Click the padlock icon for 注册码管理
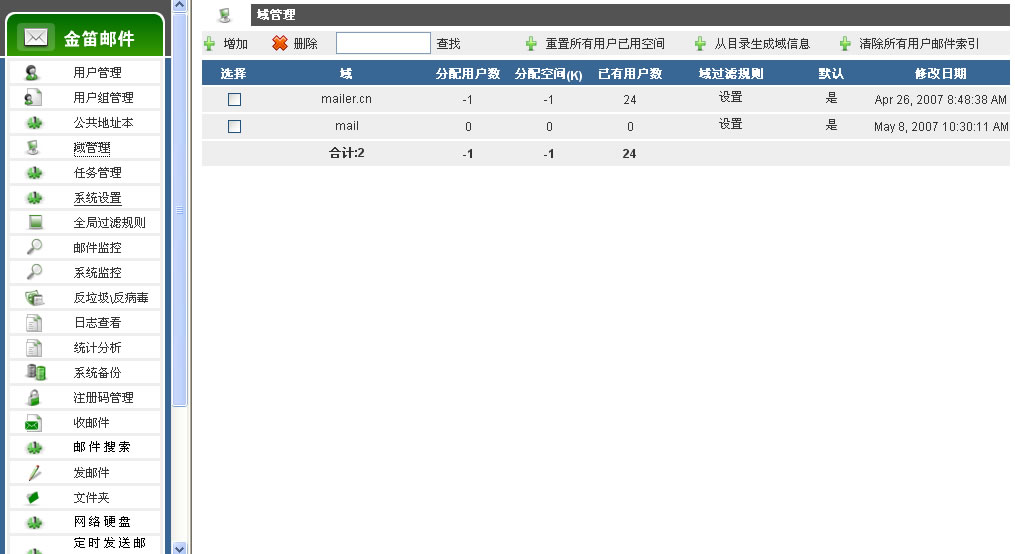Image resolution: width=1015 pixels, height=554 pixels. pos(34,397)
